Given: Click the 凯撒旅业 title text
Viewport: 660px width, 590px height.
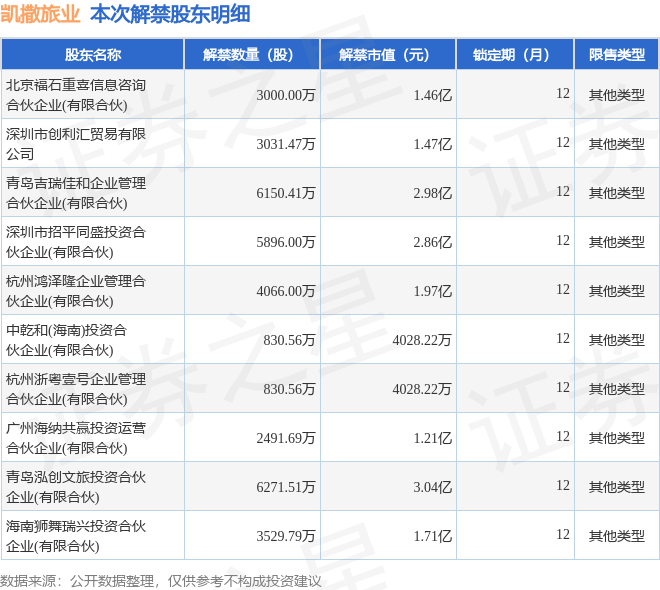Looking at the screenshot, I should click(x=40, y=14).
